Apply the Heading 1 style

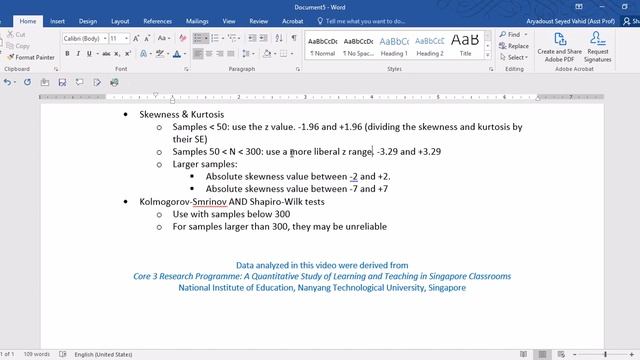coord(394,46)
